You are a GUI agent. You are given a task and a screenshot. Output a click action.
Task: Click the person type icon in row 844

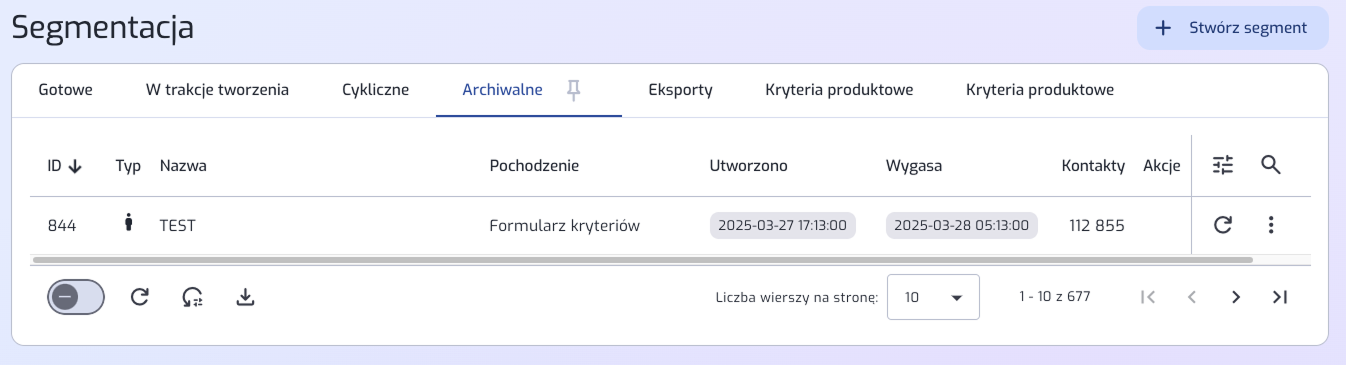point(128,224)
